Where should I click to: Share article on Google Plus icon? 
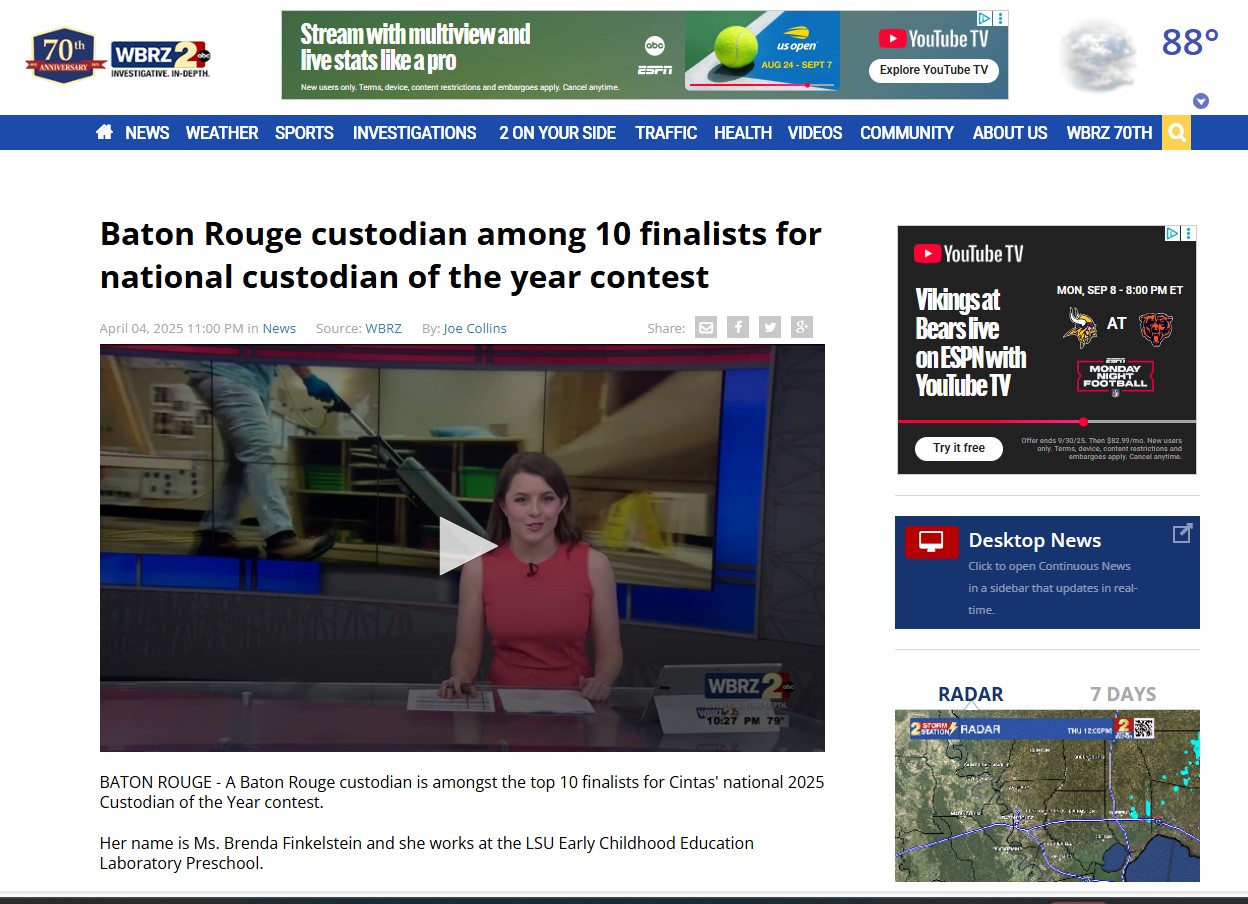coord(801,327)
